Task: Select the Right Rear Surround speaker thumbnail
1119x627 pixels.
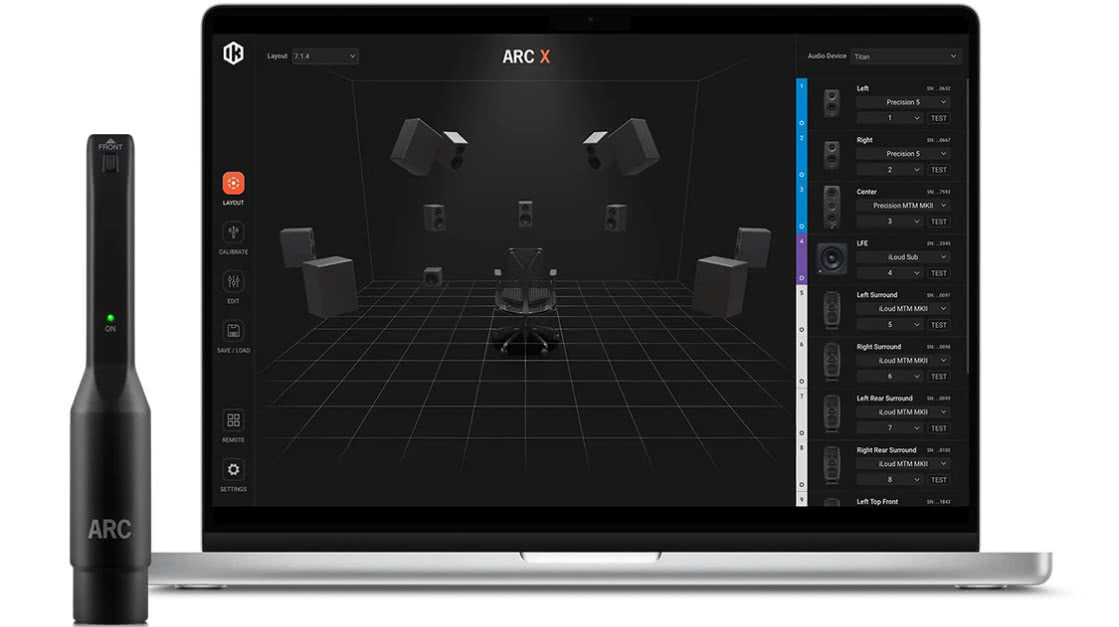Action: (x=831, y=465)
